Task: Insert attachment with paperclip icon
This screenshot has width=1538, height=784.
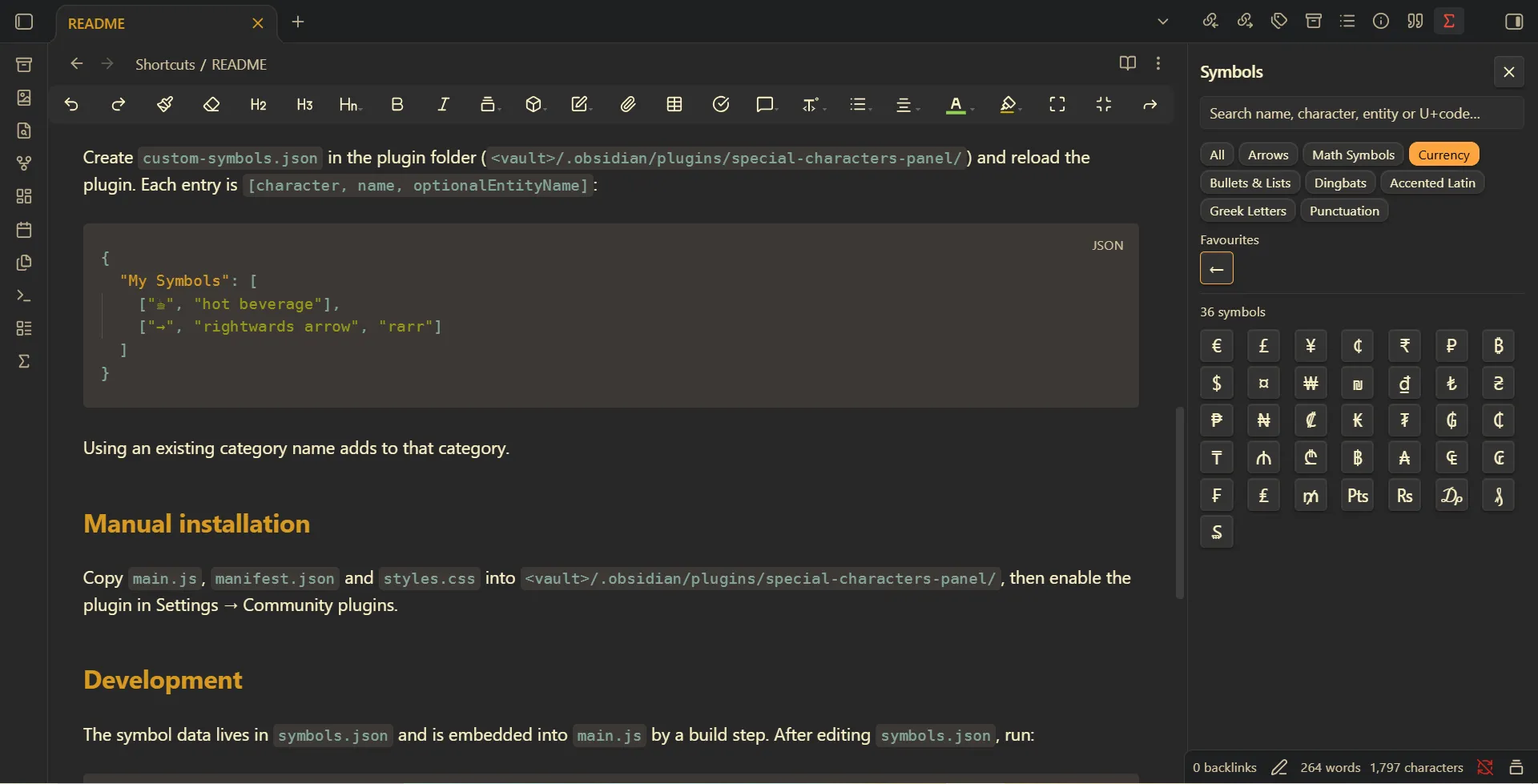Action: [628, 105]
